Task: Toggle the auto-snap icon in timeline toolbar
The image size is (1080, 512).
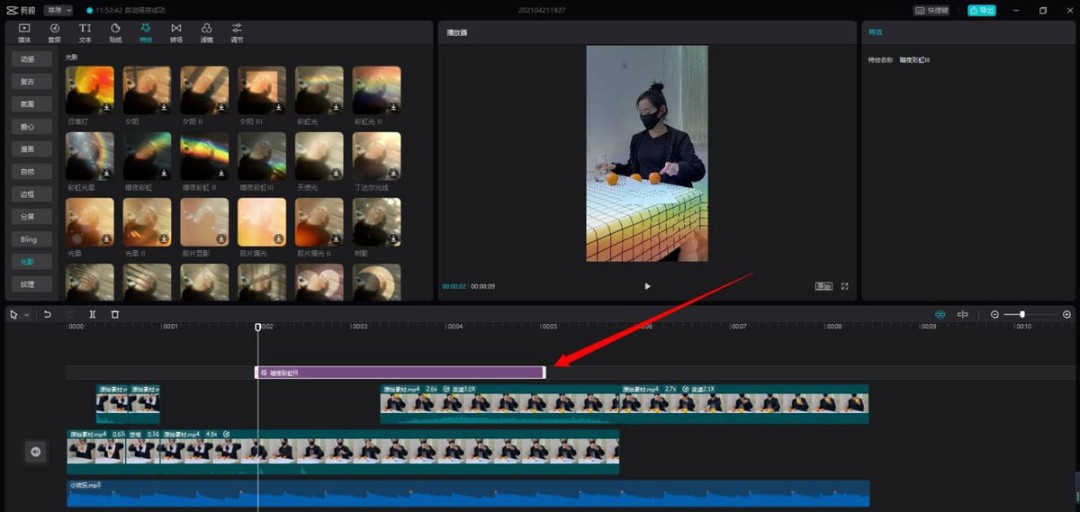Action: (963, 314)
